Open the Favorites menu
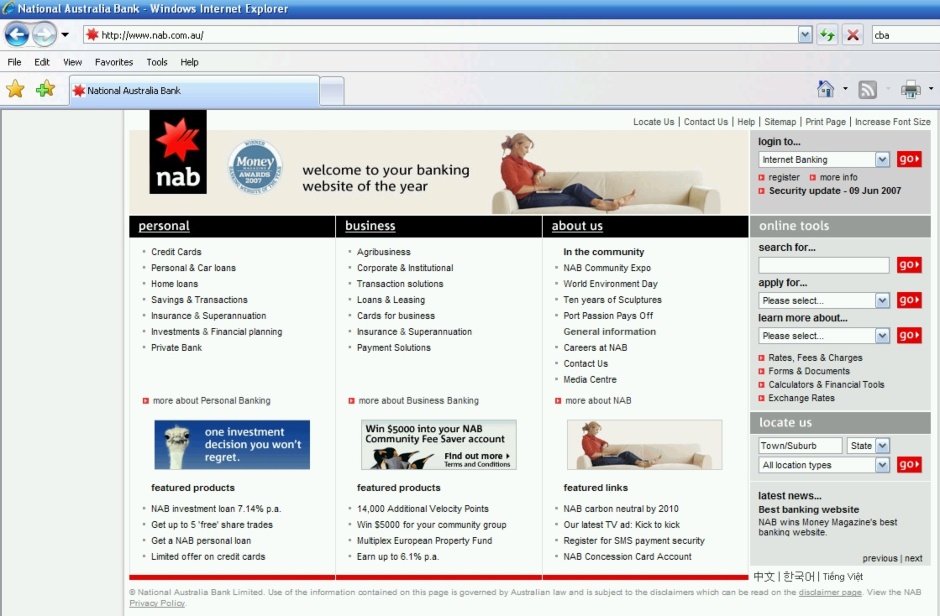This screenshot has height=616, width=940. pos(114,62)
